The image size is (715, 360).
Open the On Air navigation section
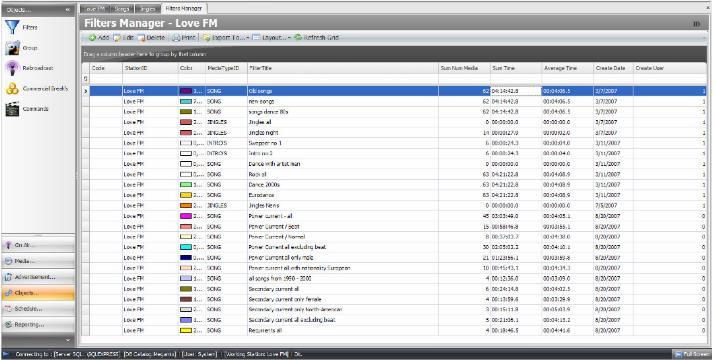coord(38,245)
